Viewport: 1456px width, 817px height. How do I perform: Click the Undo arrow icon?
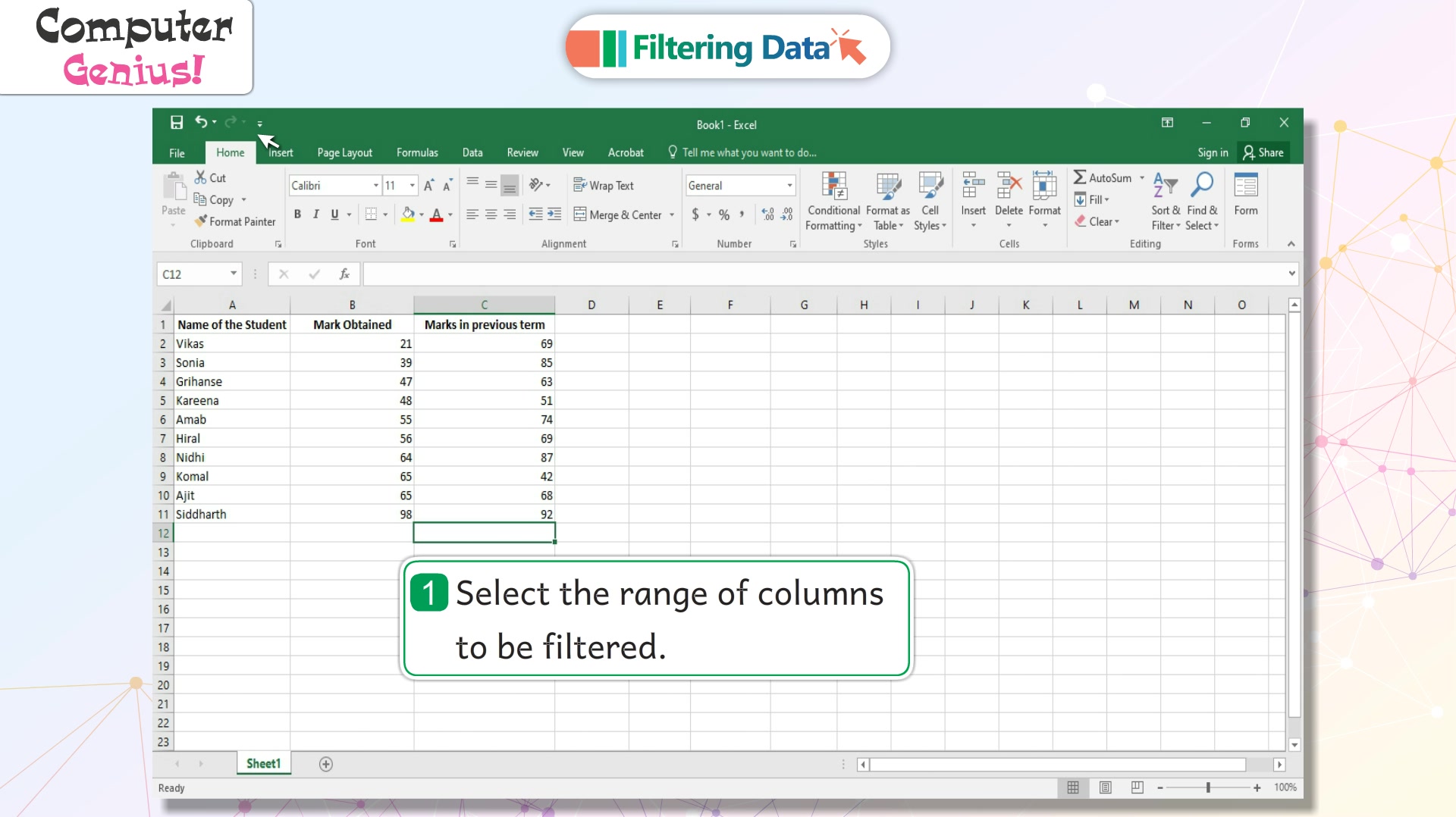tap(201, 122)
